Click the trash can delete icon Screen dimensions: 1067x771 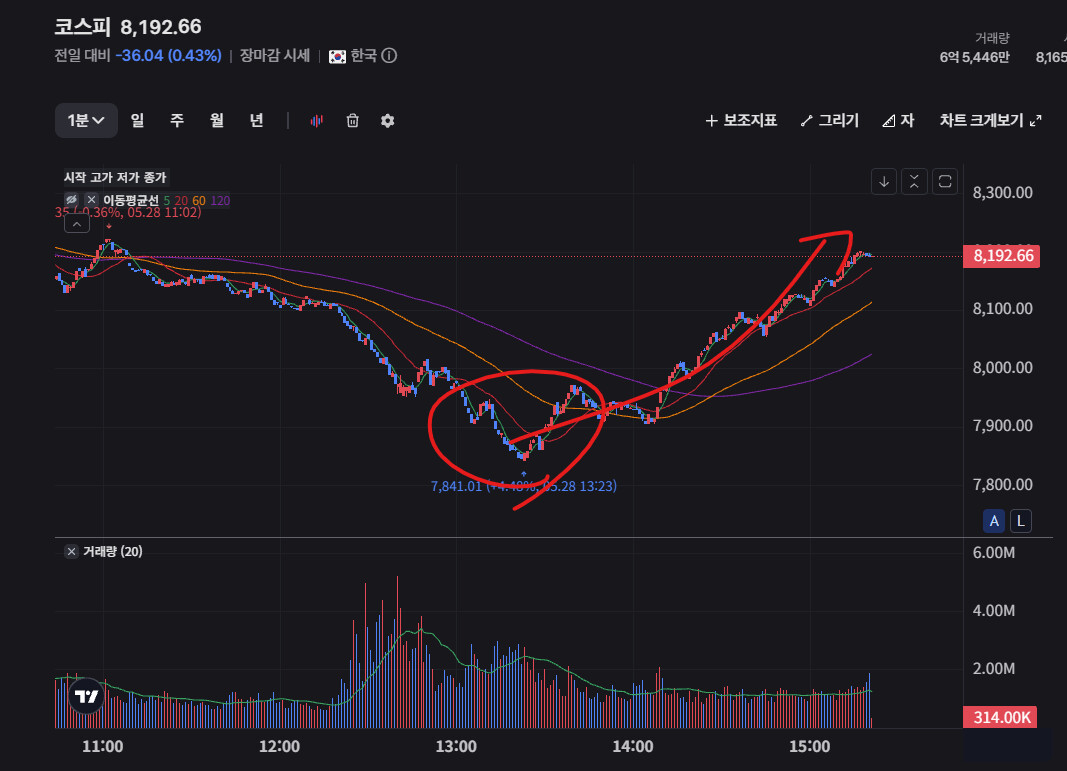[352, 120]
